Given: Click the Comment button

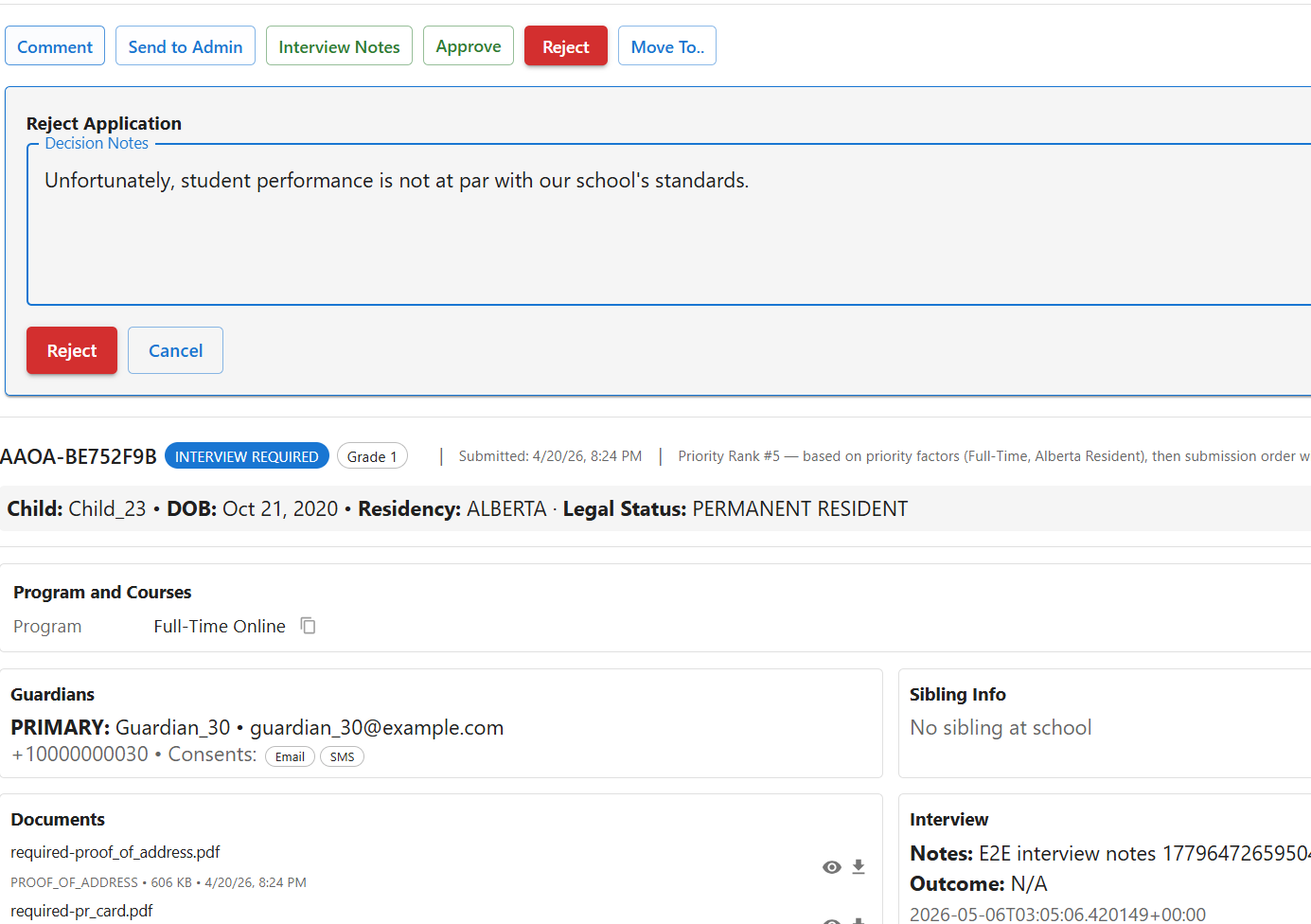Looking at the screenshot, I should [x=55, y=46].
